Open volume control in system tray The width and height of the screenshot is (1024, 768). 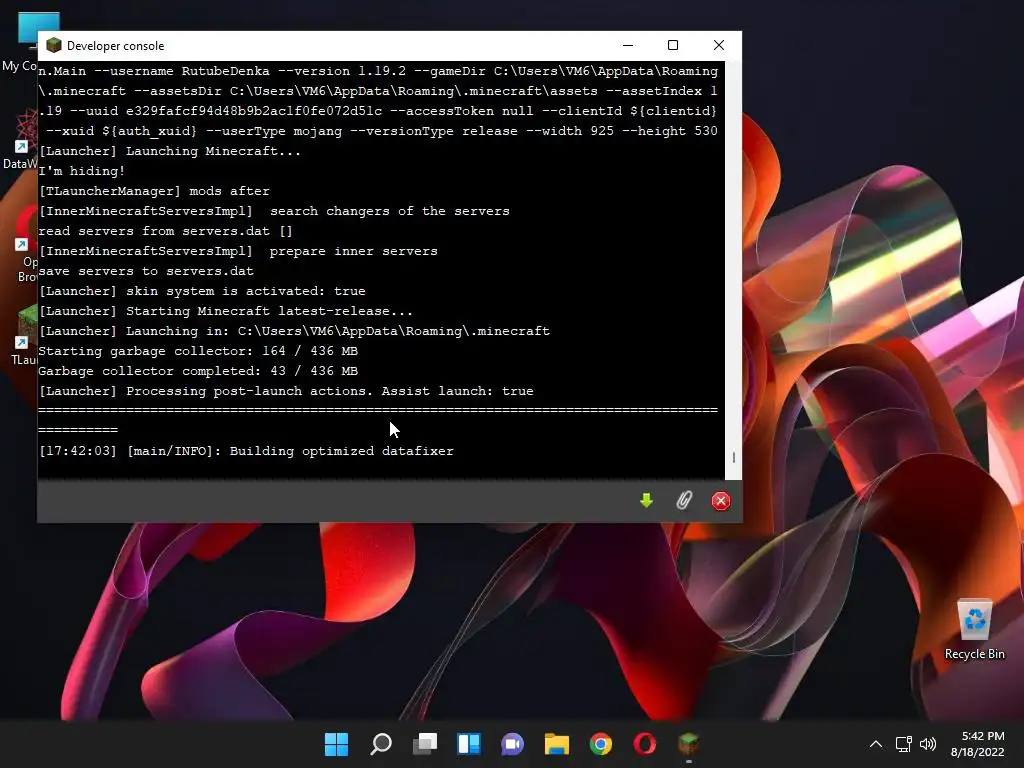click(927, 744)
